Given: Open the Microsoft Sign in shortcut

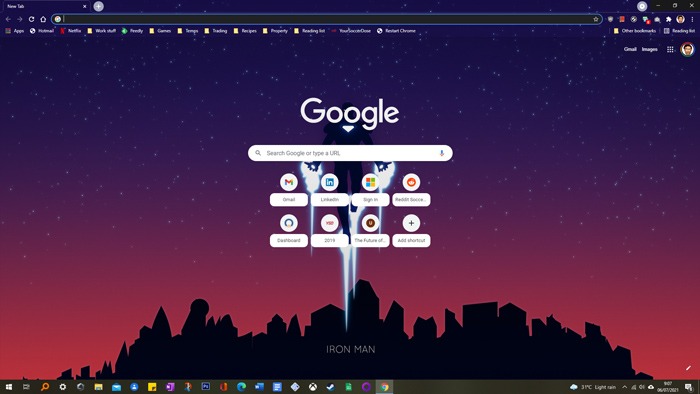Looking at the screenshot, I should tap(371, 190).
